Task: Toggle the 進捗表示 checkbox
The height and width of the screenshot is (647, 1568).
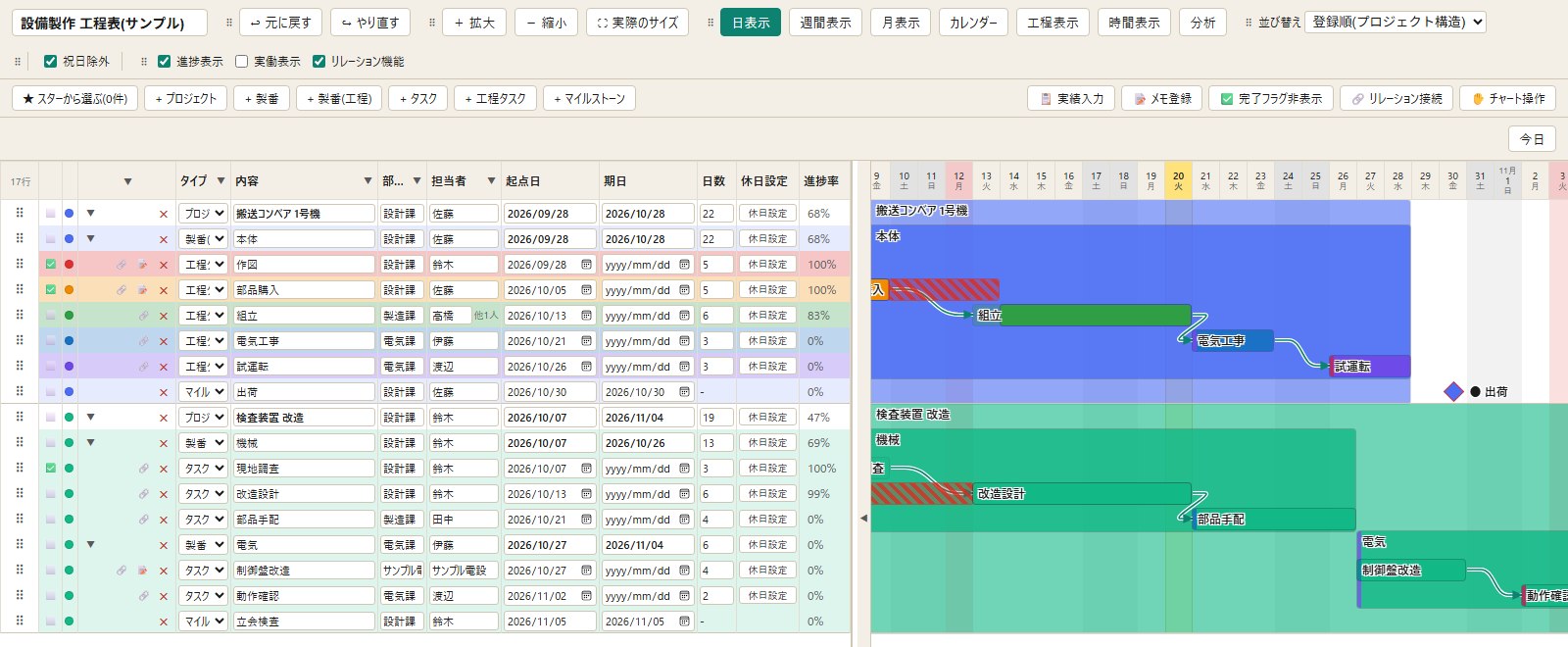Action: pos(164,61)
